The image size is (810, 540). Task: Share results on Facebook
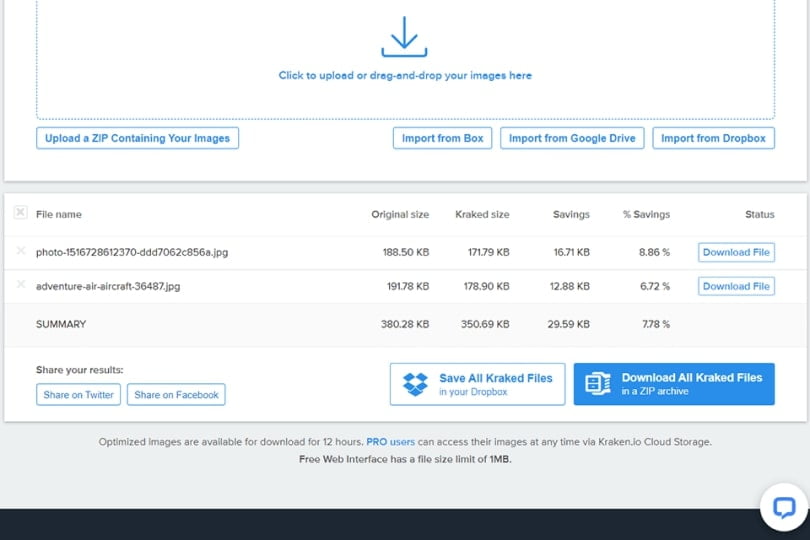[176, 394]
